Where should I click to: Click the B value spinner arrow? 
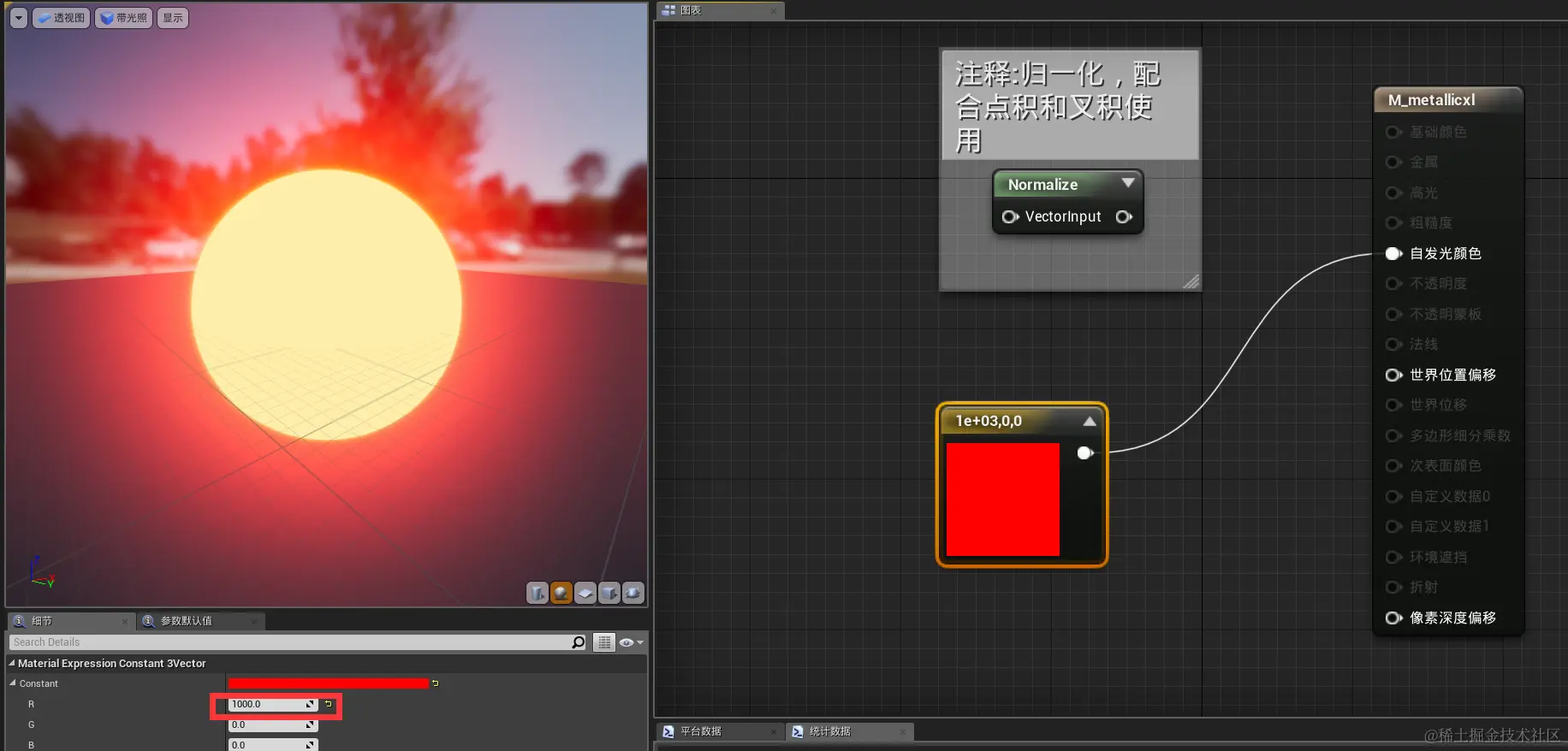(310, 745)
